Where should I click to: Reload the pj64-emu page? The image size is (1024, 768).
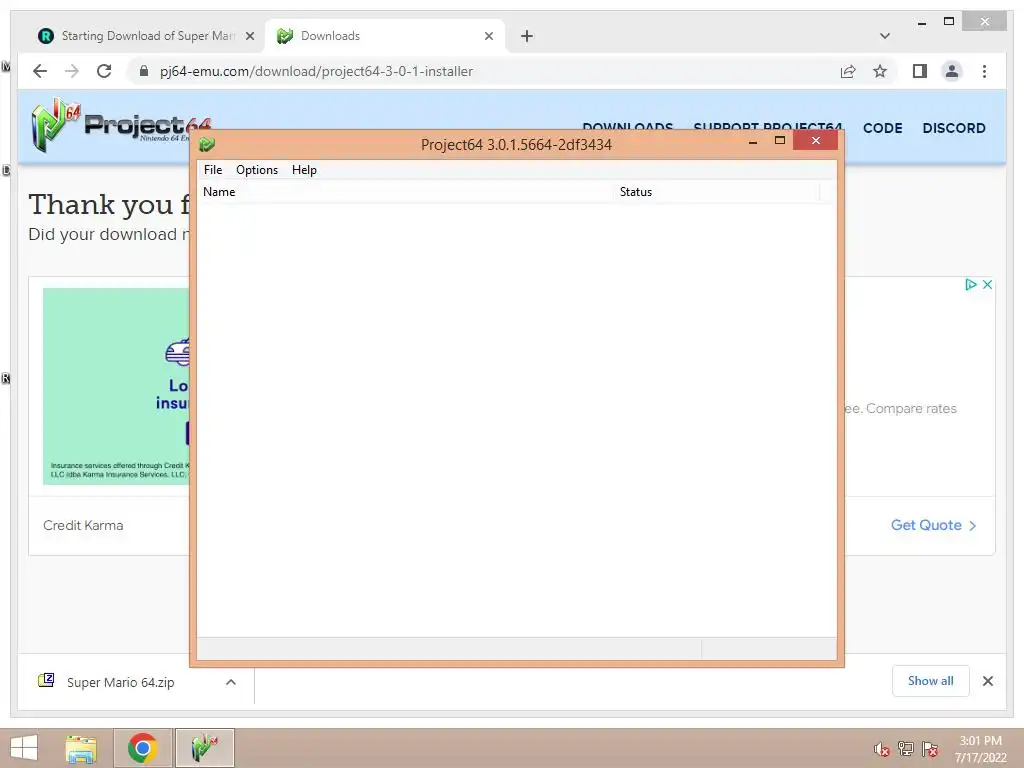click(x=104, y=71)
